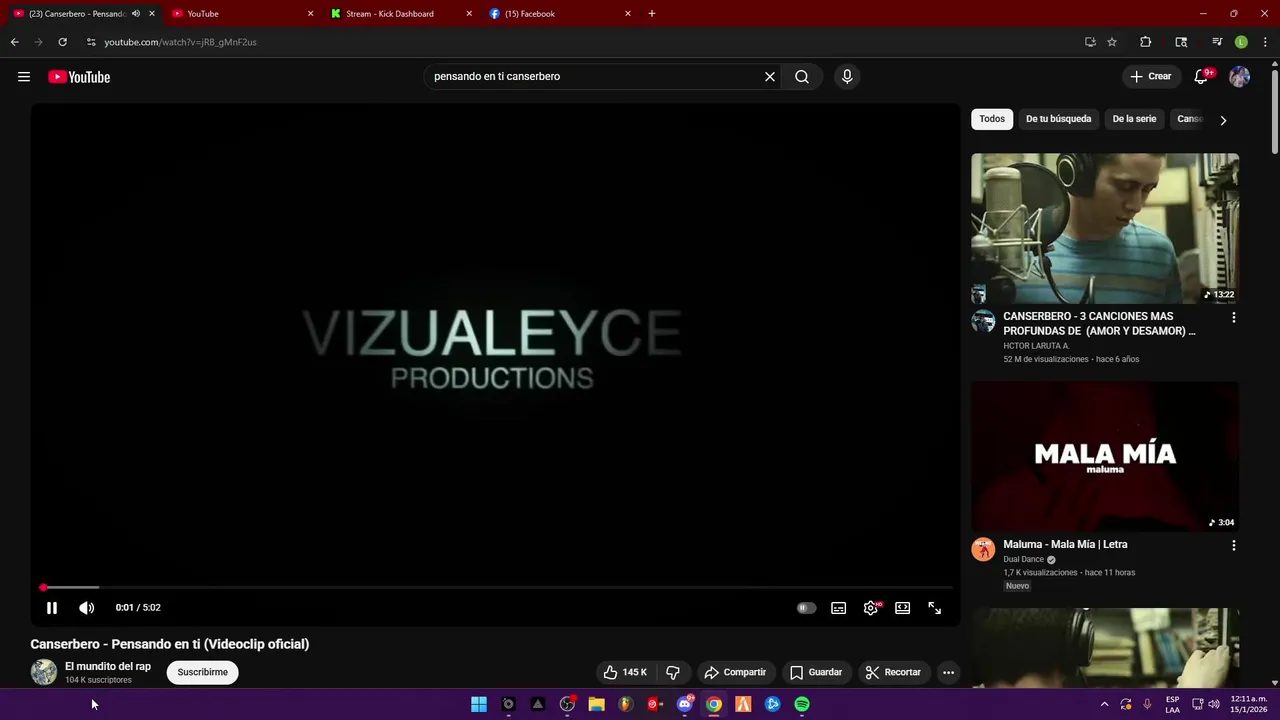The image size is (1280, 720).
Task: Mute the playing tab via speaker icon
Action: pos(136,14)
